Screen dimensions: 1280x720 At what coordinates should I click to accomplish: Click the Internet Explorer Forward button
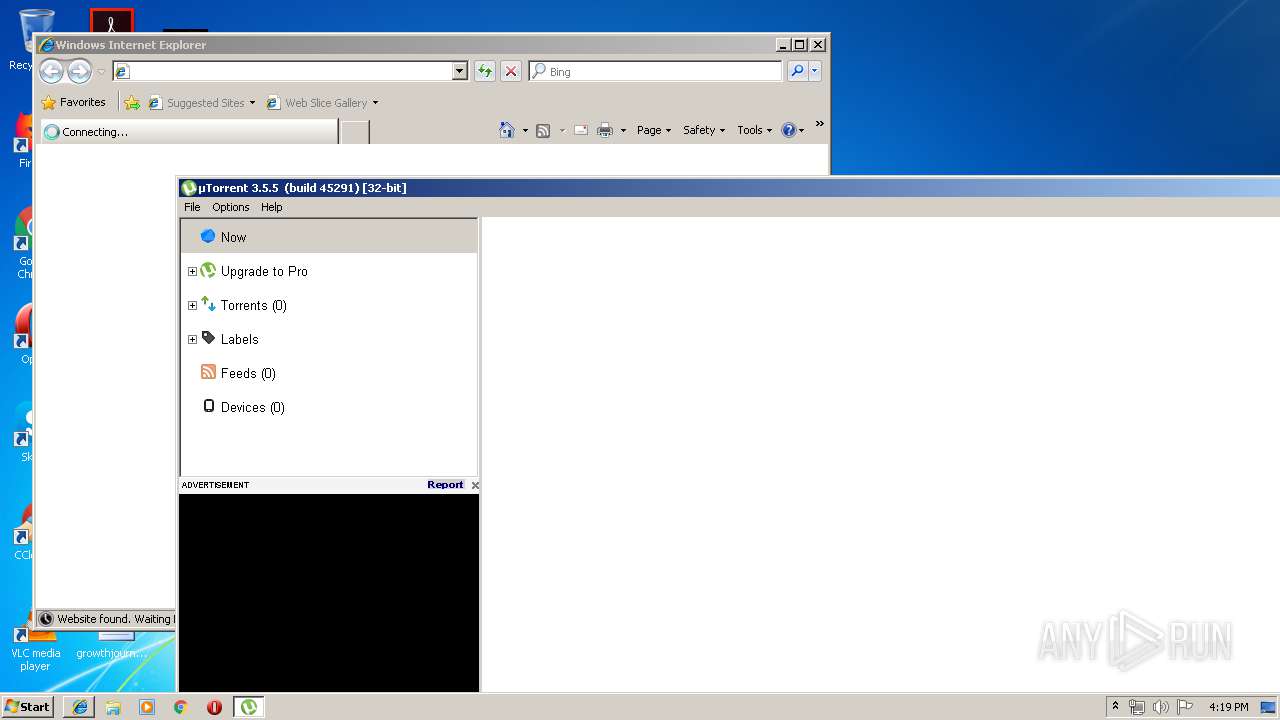click(80, 71)
